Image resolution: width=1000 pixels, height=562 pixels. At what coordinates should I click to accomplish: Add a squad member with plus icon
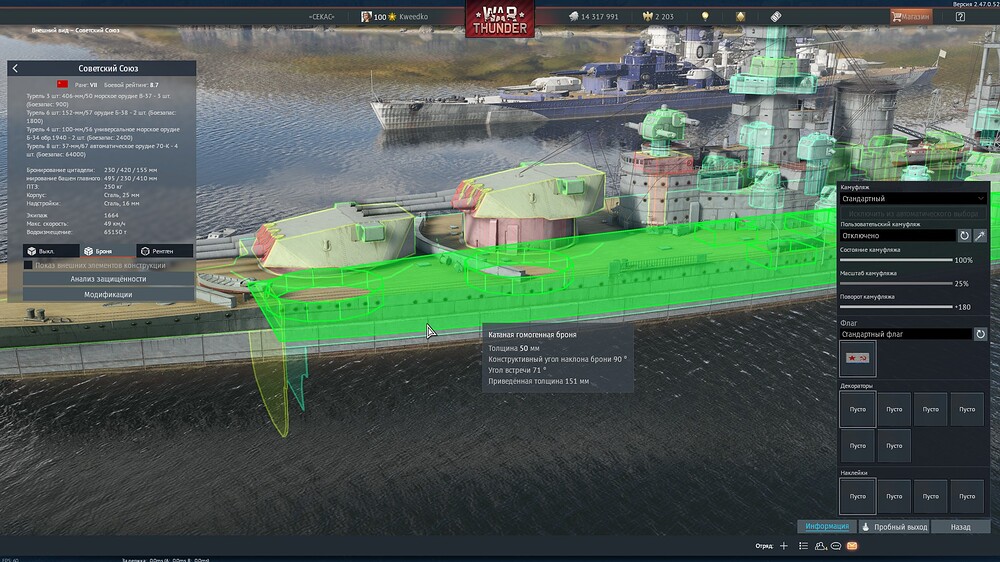pos(784,546)
